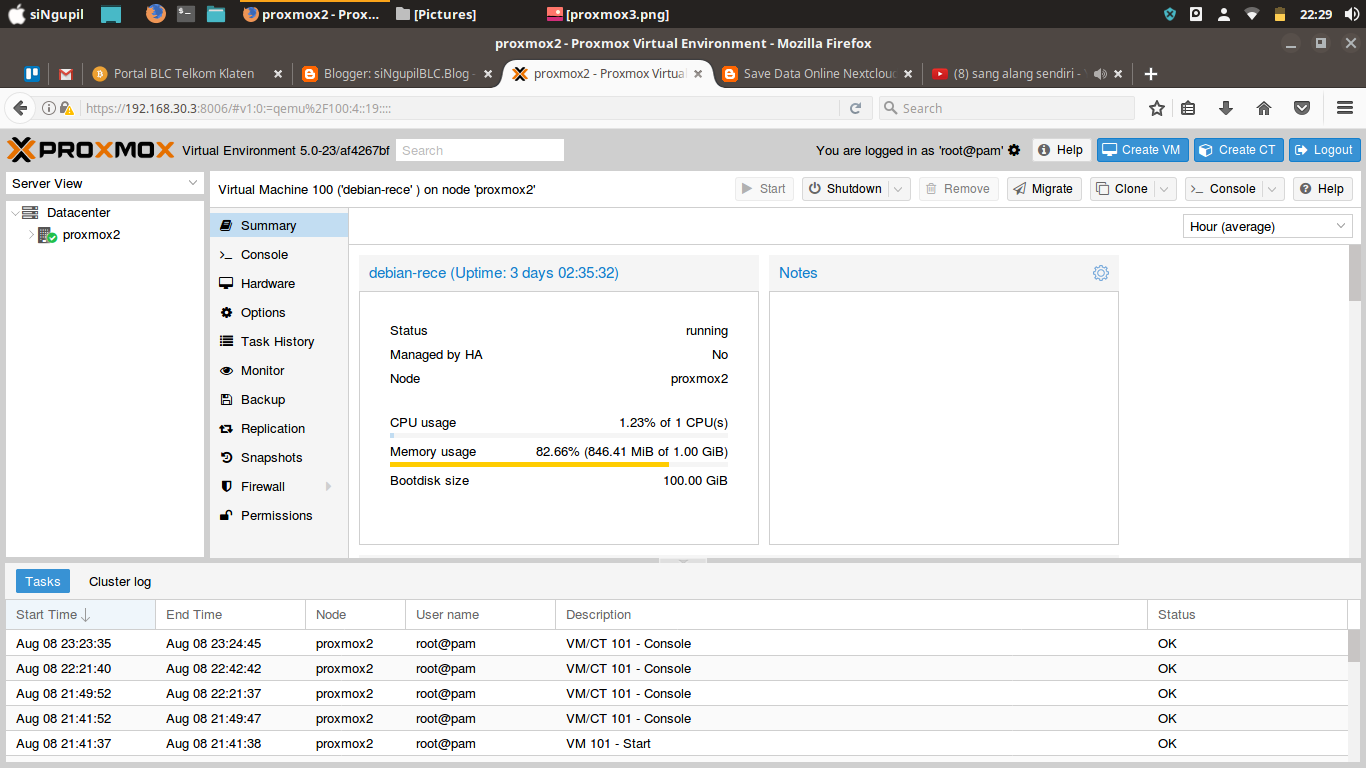Go to Firefox home page icon
This screenshot has height=768, width=1366.
tap(1264, 108)
